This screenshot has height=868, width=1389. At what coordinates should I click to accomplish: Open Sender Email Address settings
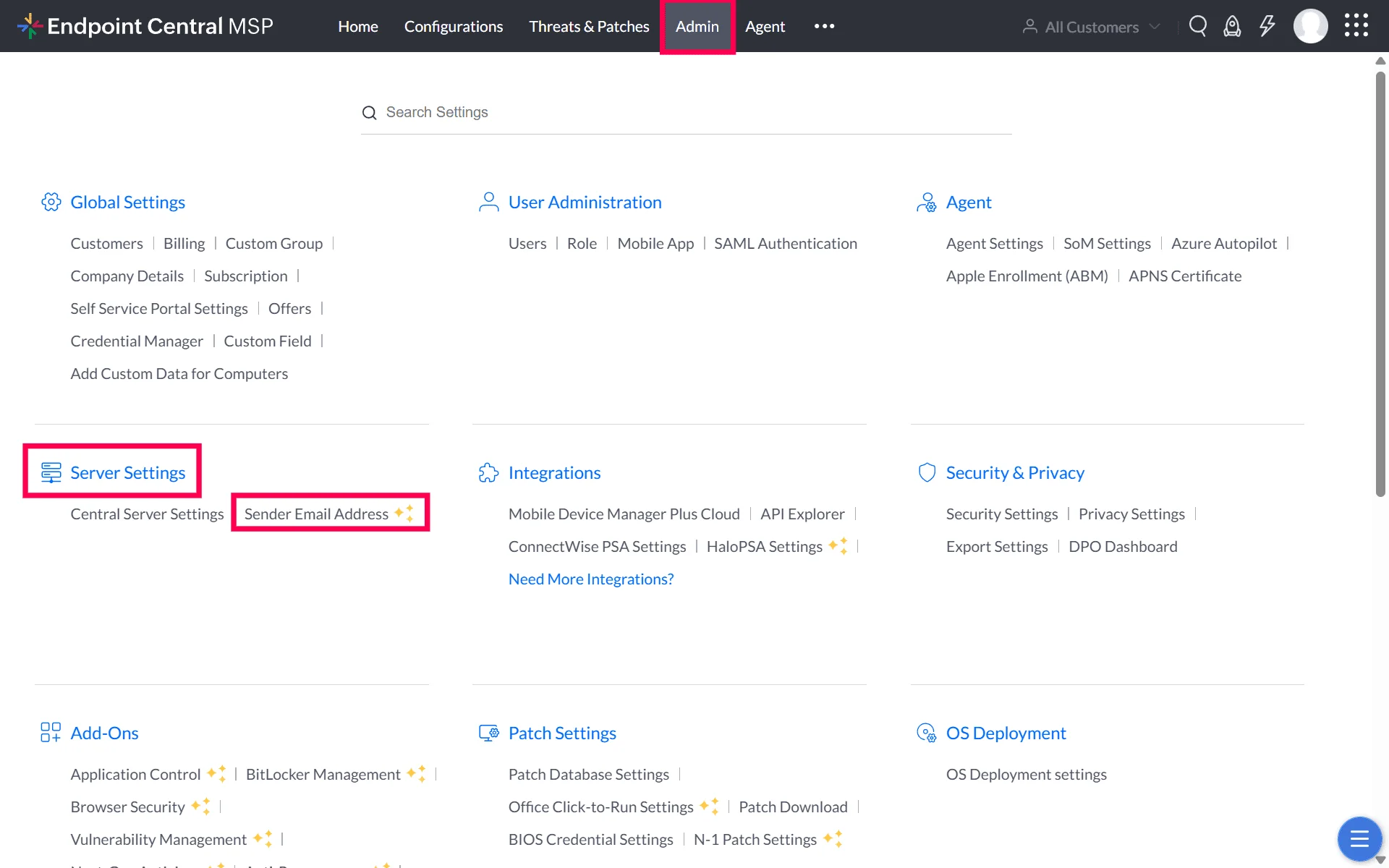[316, 514]
